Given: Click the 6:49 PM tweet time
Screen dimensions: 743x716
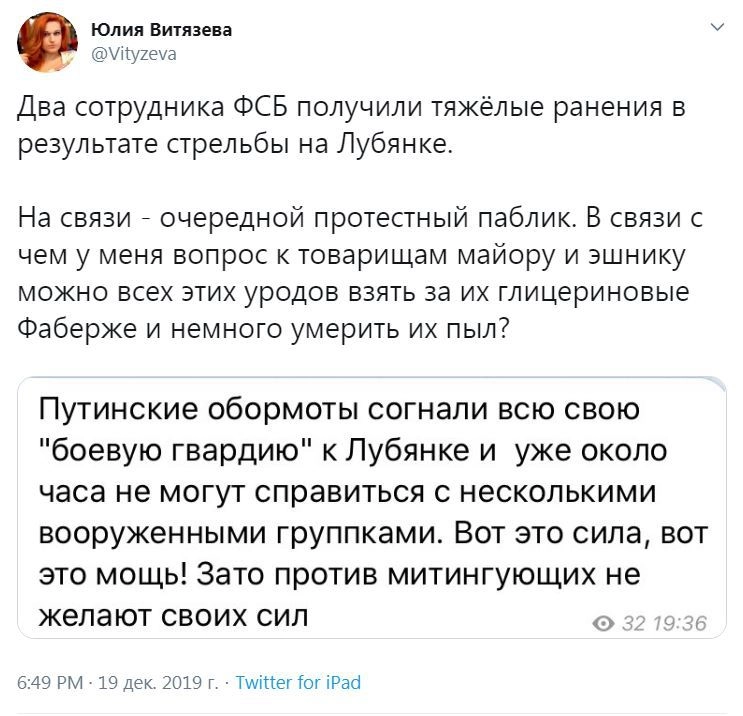Looking at the screenshot, I should 52,683.
